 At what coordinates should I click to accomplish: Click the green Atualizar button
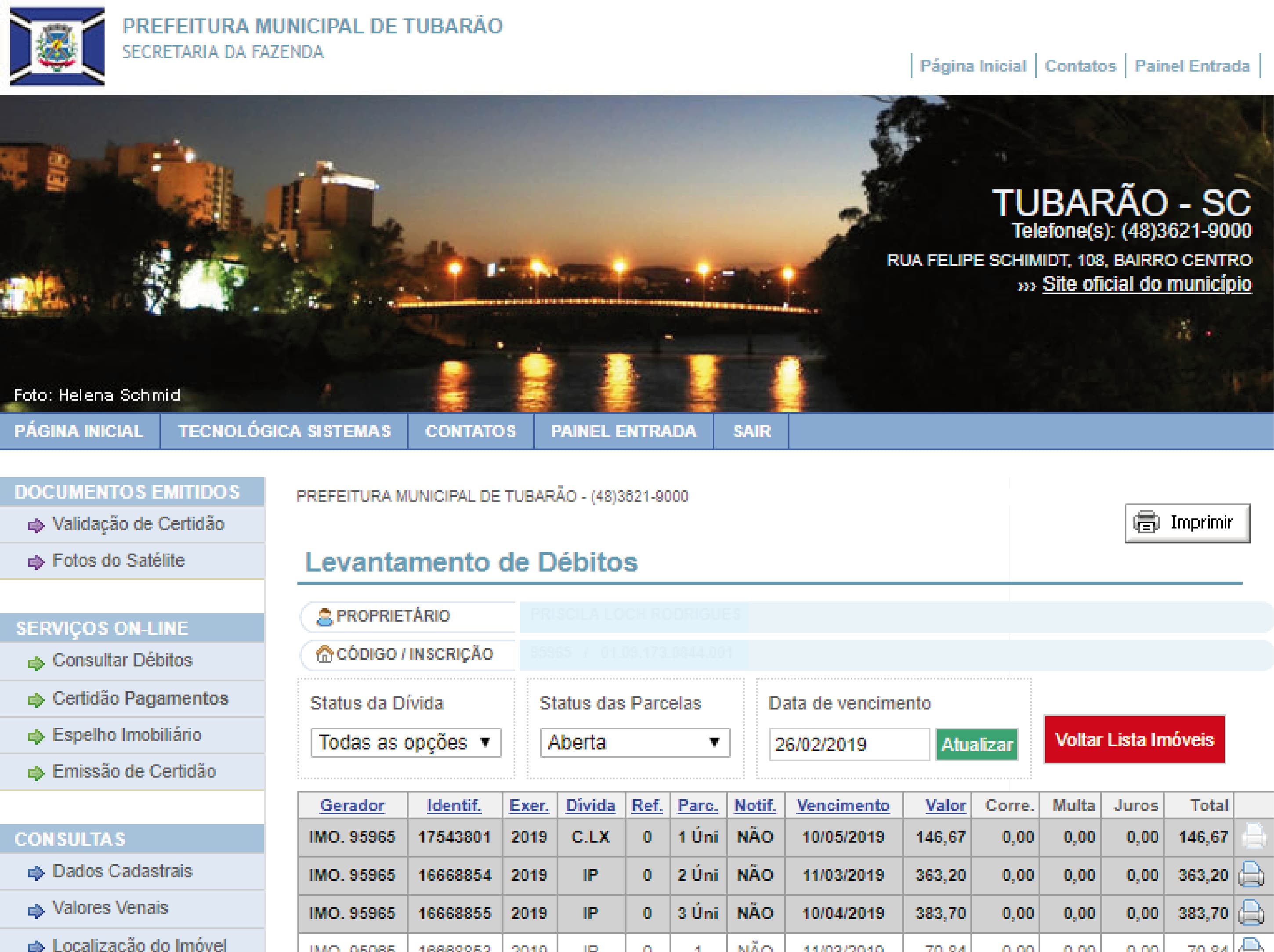click(x=976, y=745)
